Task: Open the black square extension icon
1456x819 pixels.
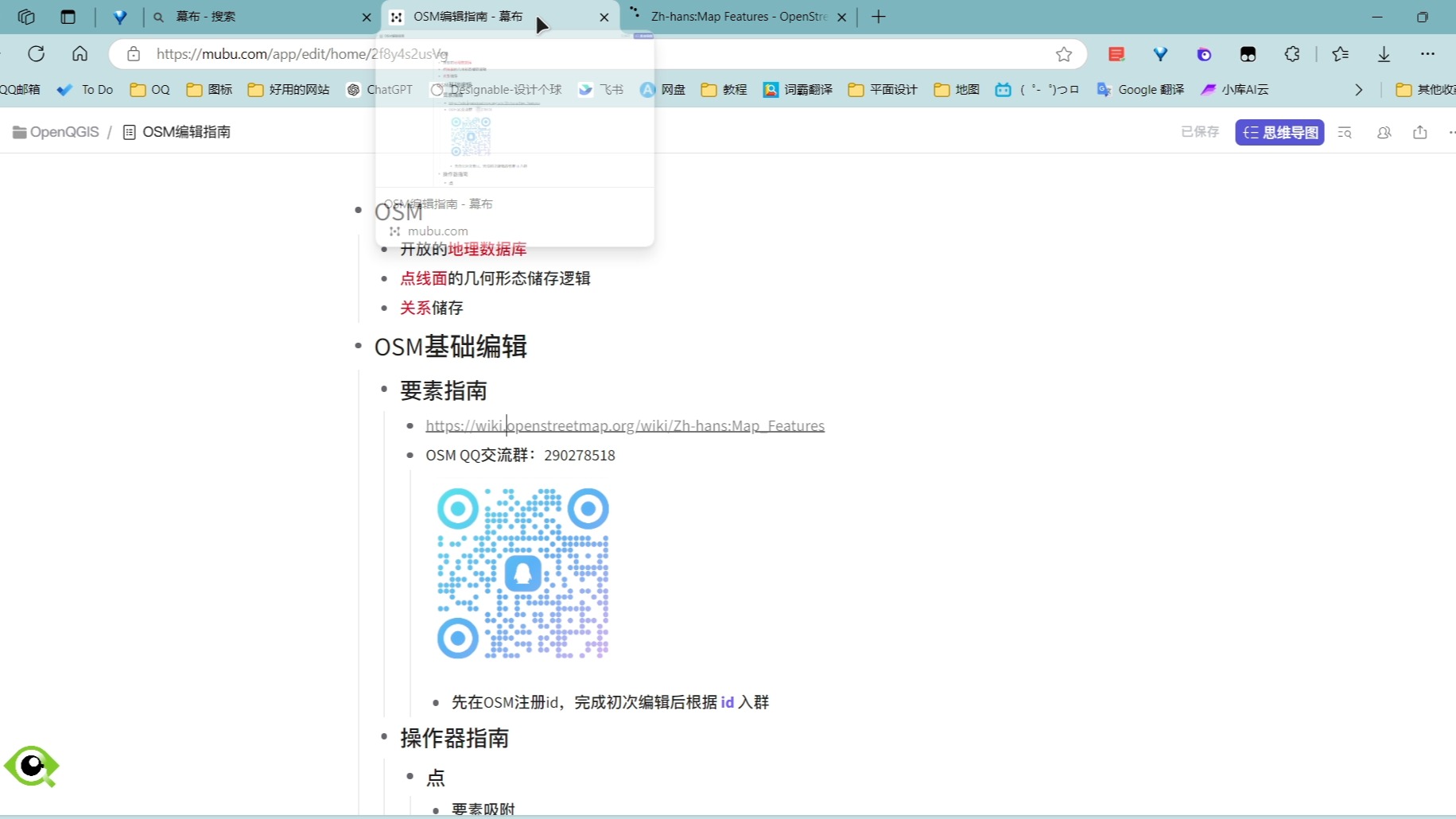Action: [1248, 54]
